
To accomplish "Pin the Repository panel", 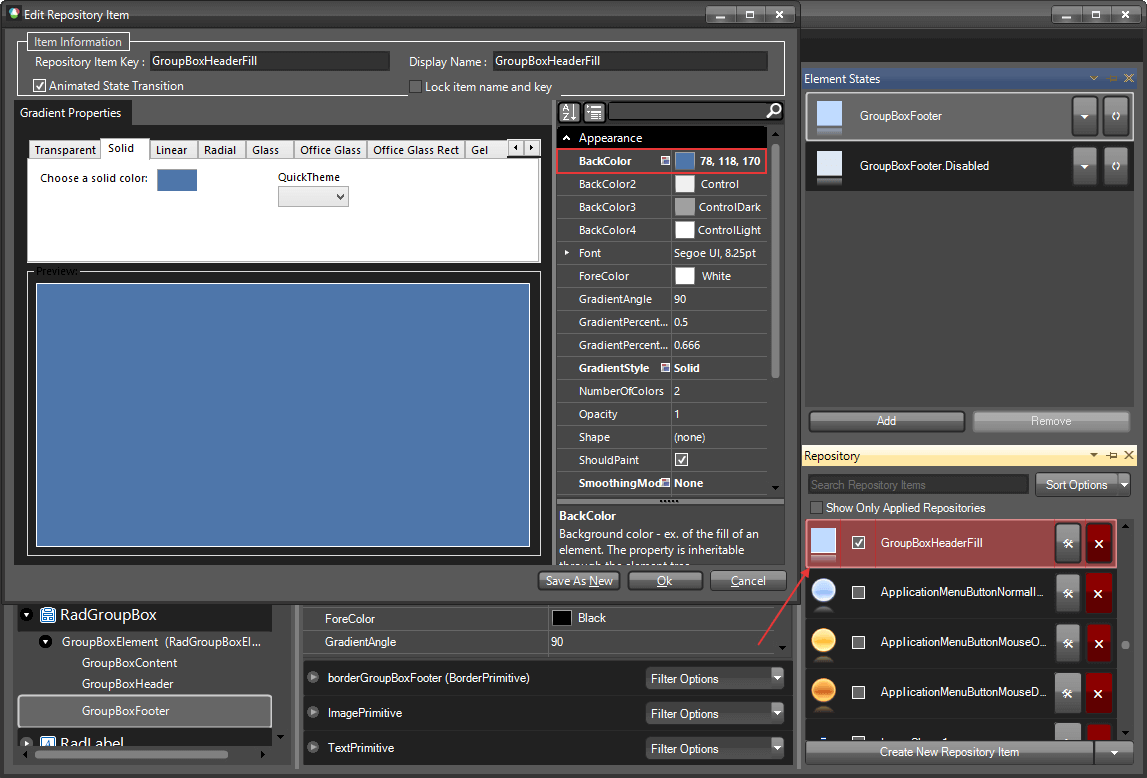I will (x=1110, y=456).
